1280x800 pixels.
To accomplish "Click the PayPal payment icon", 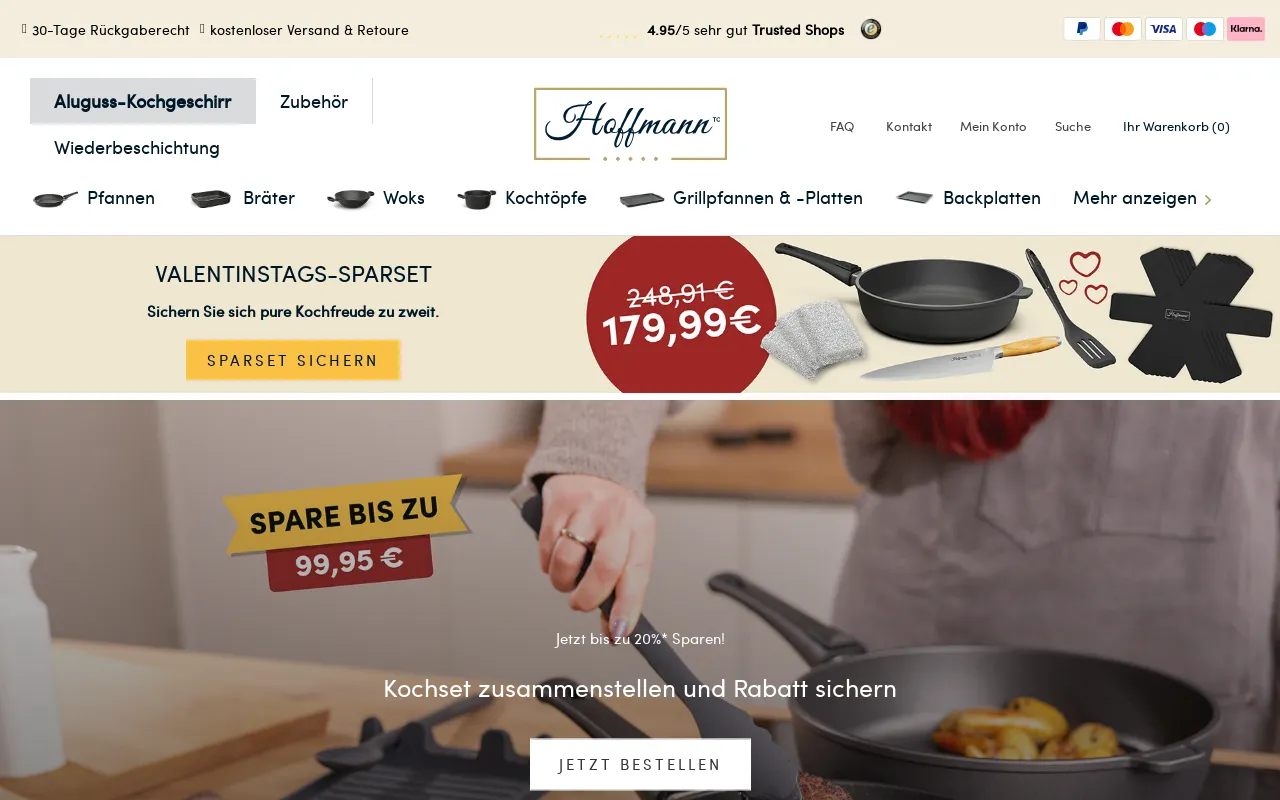I will tap(1082, 29).
